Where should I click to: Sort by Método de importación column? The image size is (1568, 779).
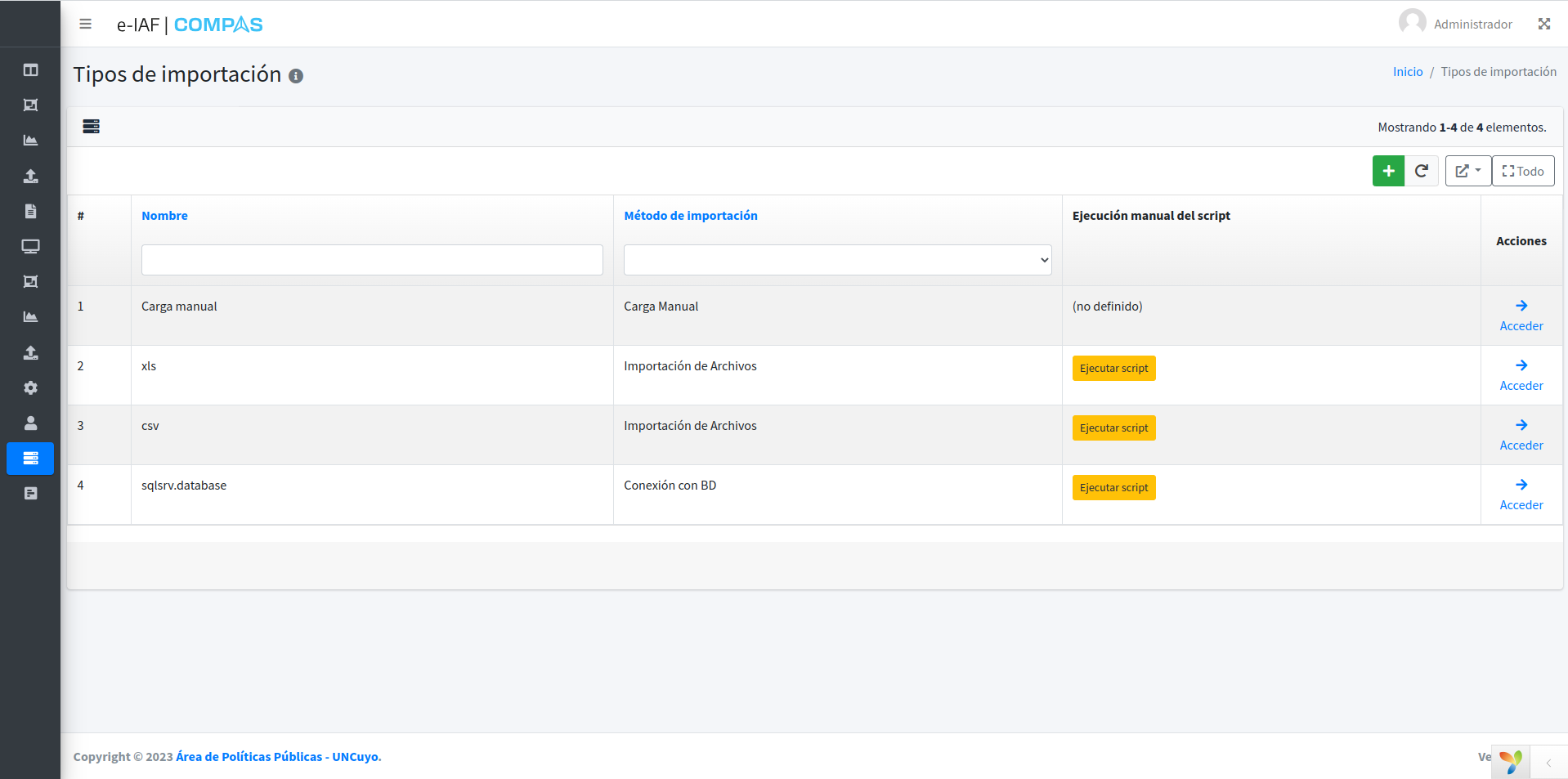(690, 216)
